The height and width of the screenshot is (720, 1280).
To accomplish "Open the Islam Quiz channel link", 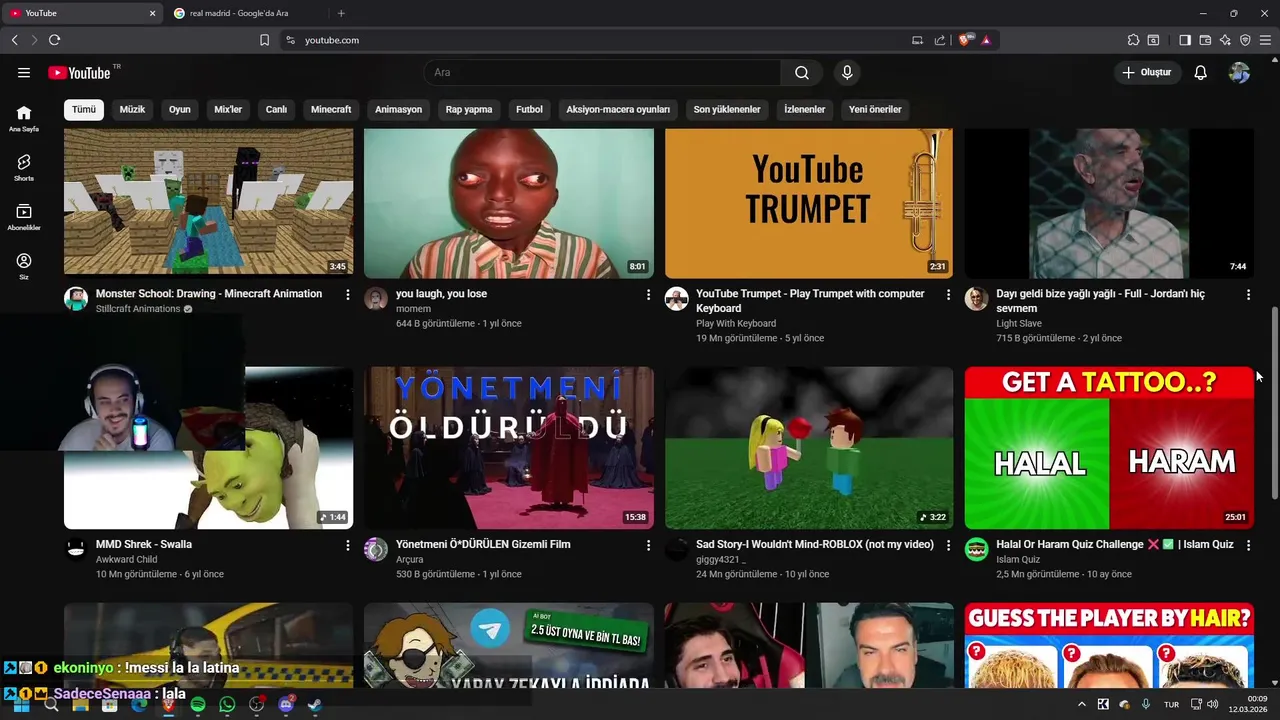I will pos(1018,560).
